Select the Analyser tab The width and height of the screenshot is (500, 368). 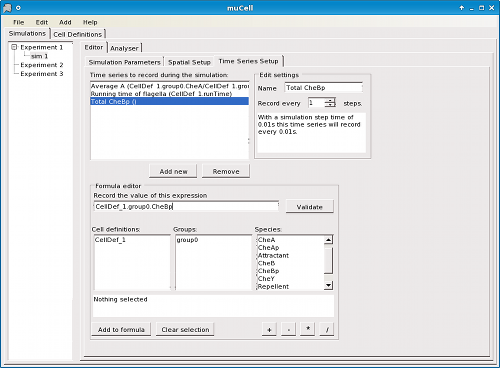tap(124, 48)
